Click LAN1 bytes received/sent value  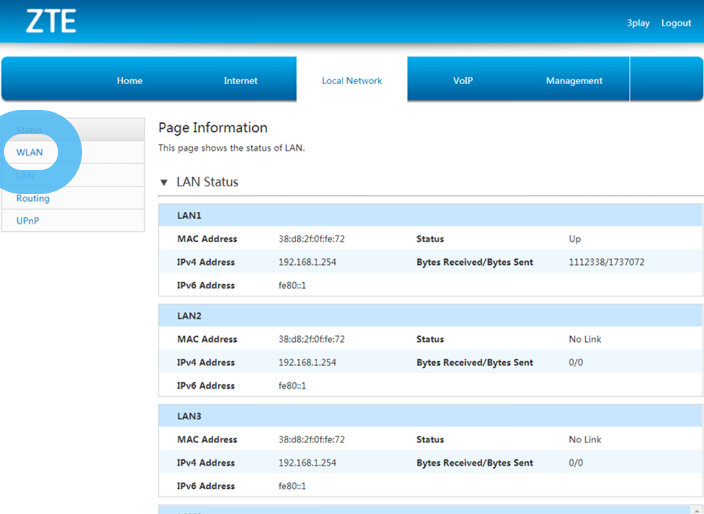click(606, 262)
